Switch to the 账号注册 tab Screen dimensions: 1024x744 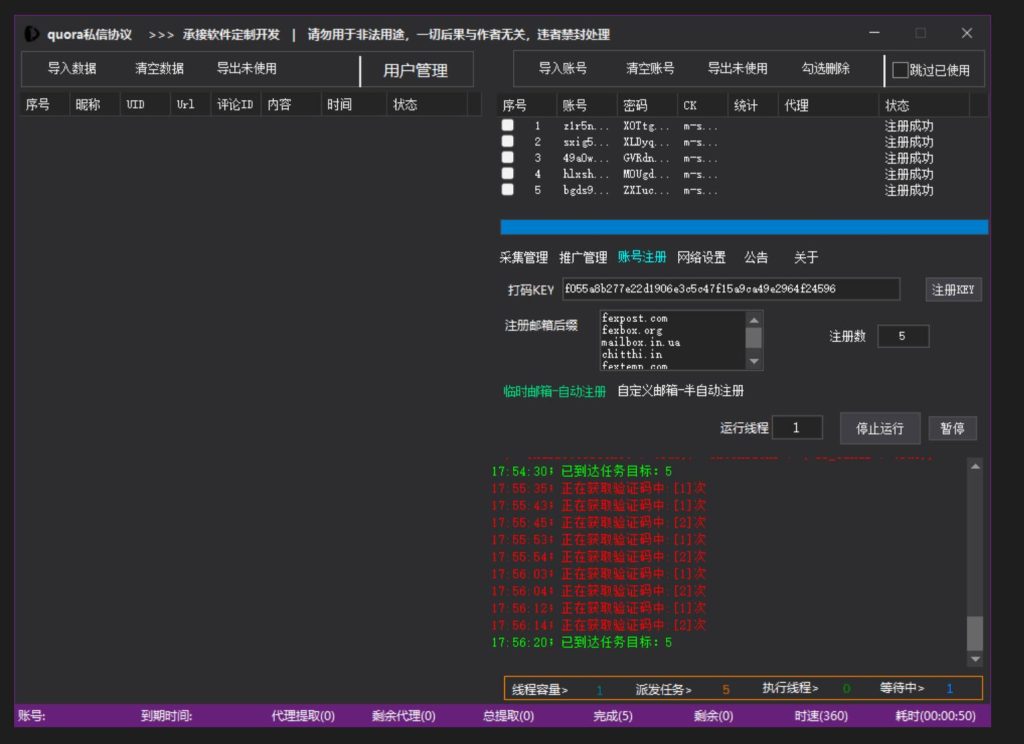(x=642, y=257)
